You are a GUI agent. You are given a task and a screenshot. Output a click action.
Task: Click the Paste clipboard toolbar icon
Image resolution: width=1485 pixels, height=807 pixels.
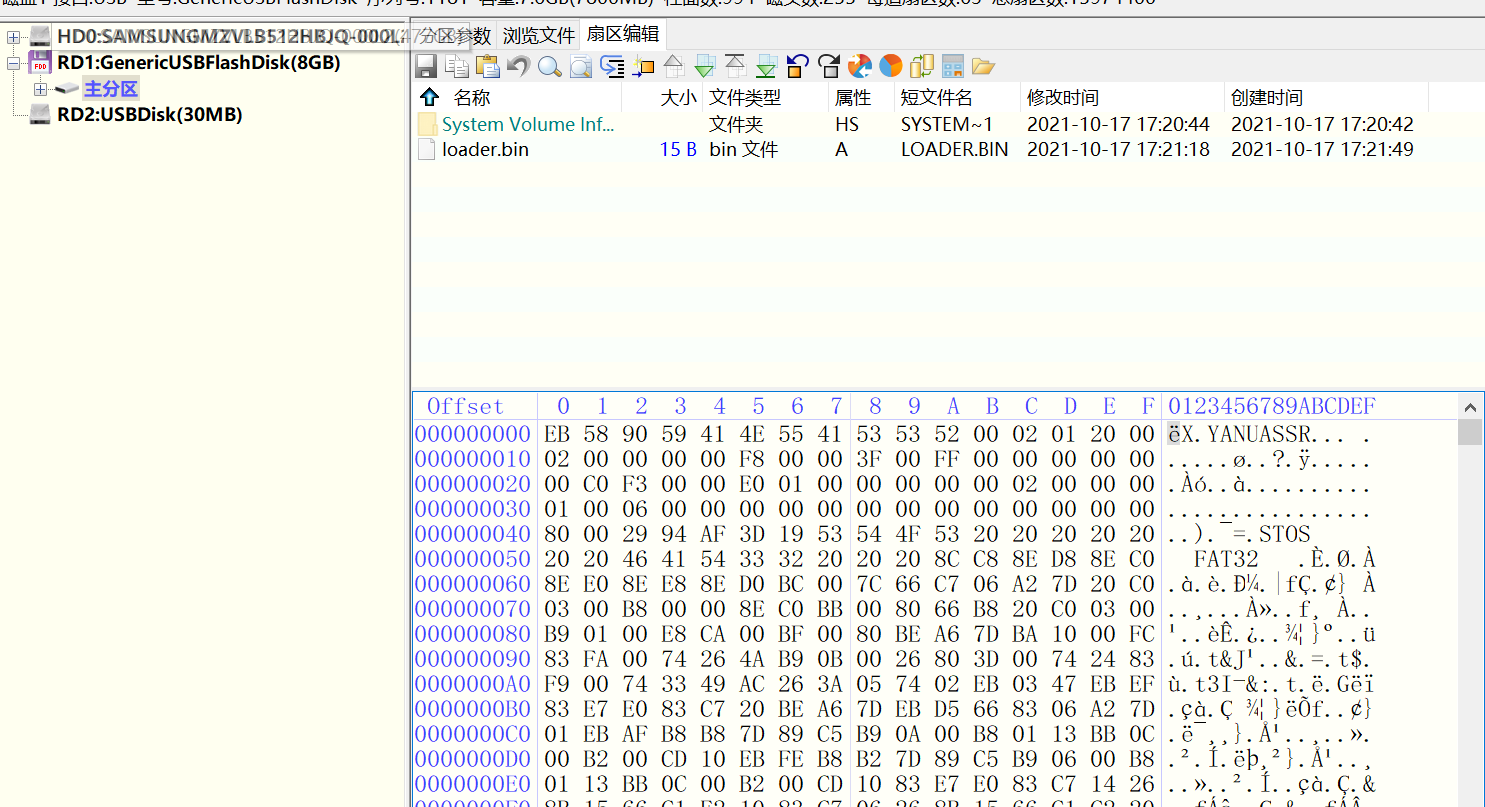488,66
